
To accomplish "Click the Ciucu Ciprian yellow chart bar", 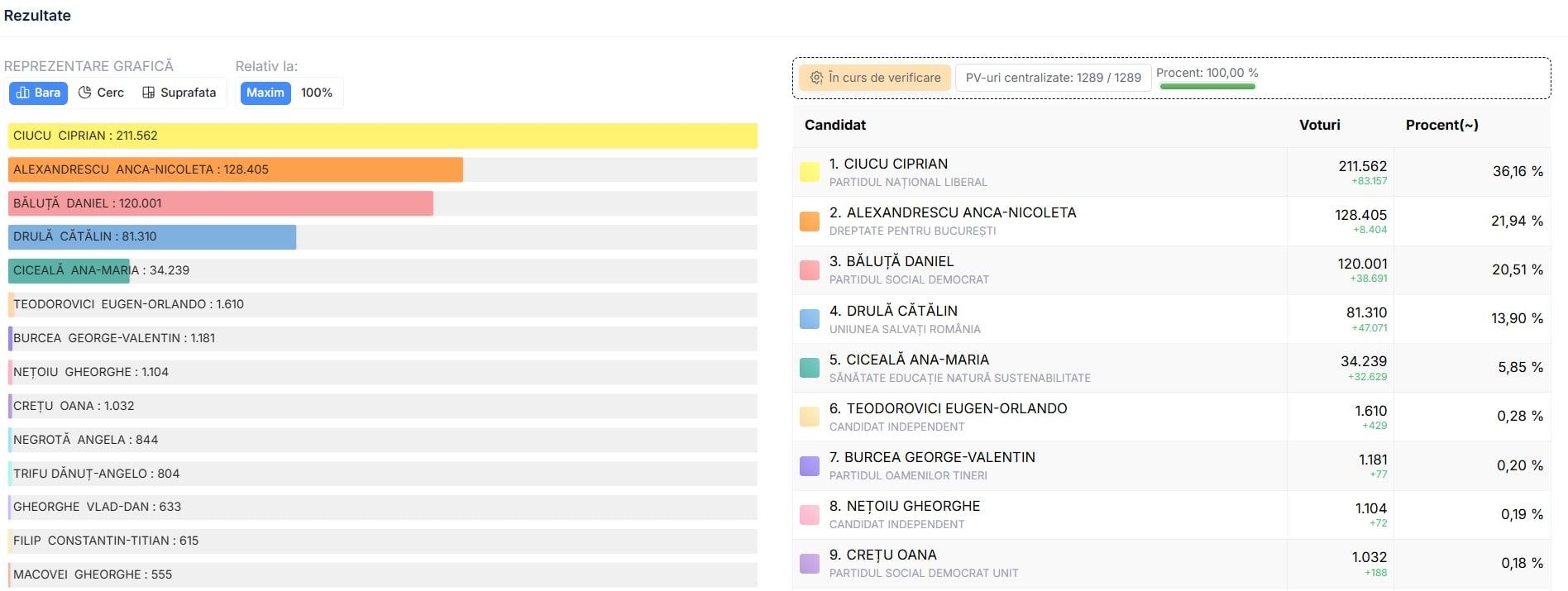I will pos(382,136).
